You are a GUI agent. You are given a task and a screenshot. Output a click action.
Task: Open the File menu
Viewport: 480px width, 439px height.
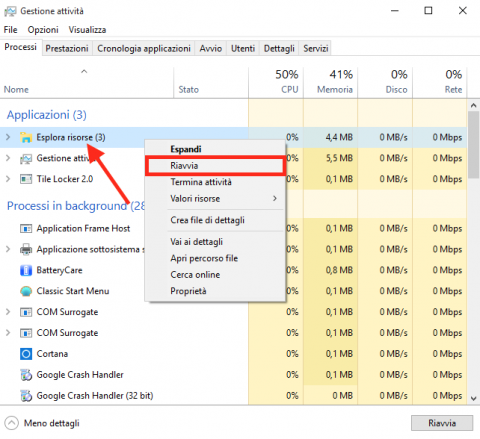click(x=10, y=30)
